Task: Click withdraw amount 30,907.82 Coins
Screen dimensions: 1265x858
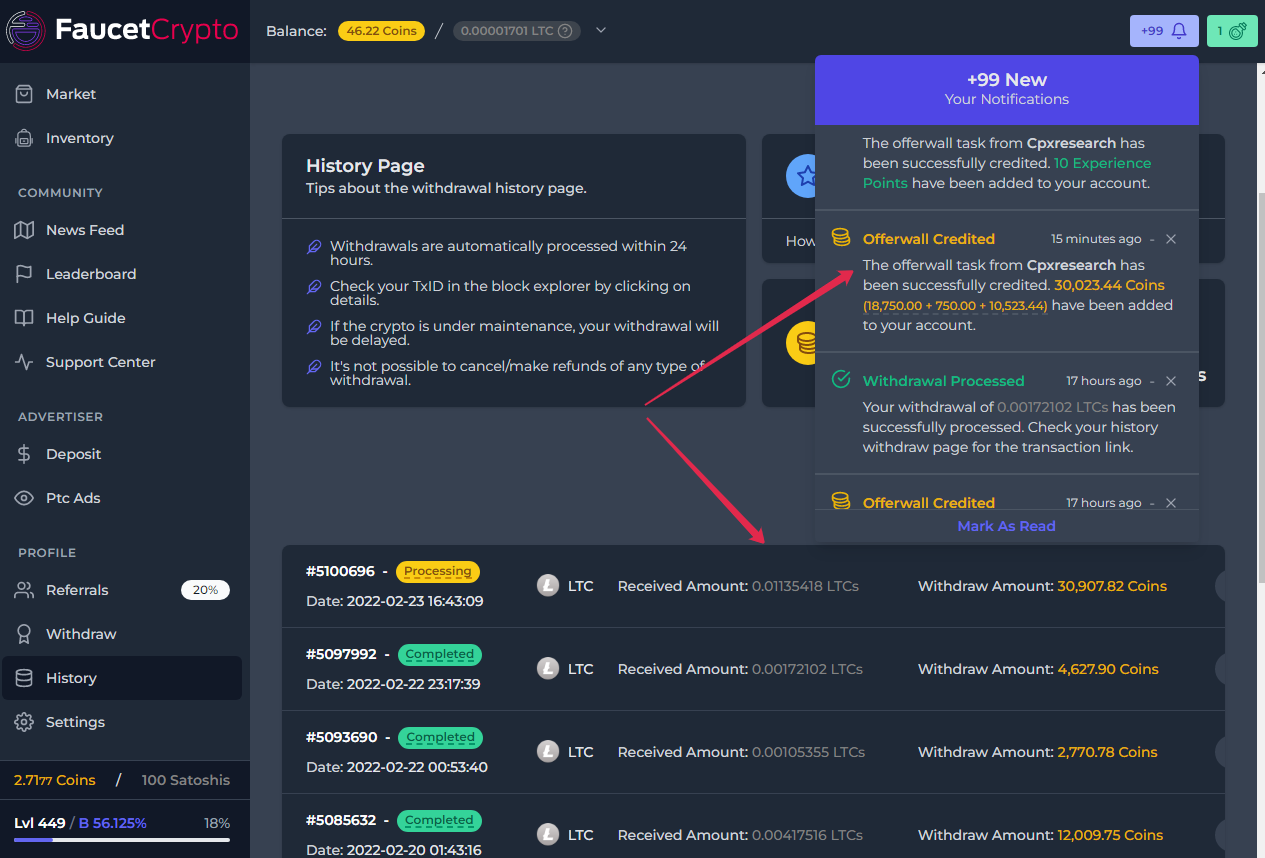Action: tap(1112, 586)
